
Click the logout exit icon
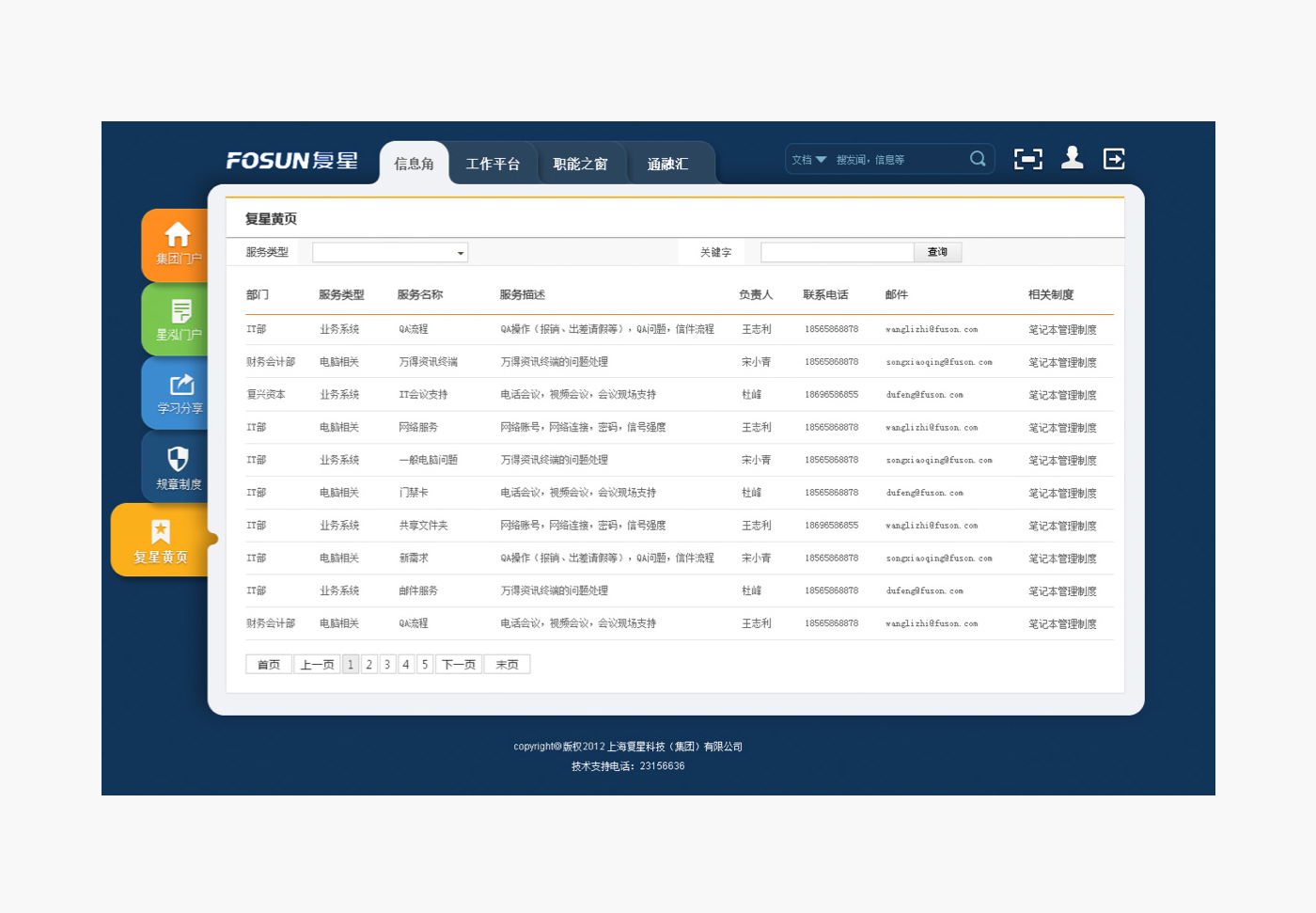[1114, 159]
